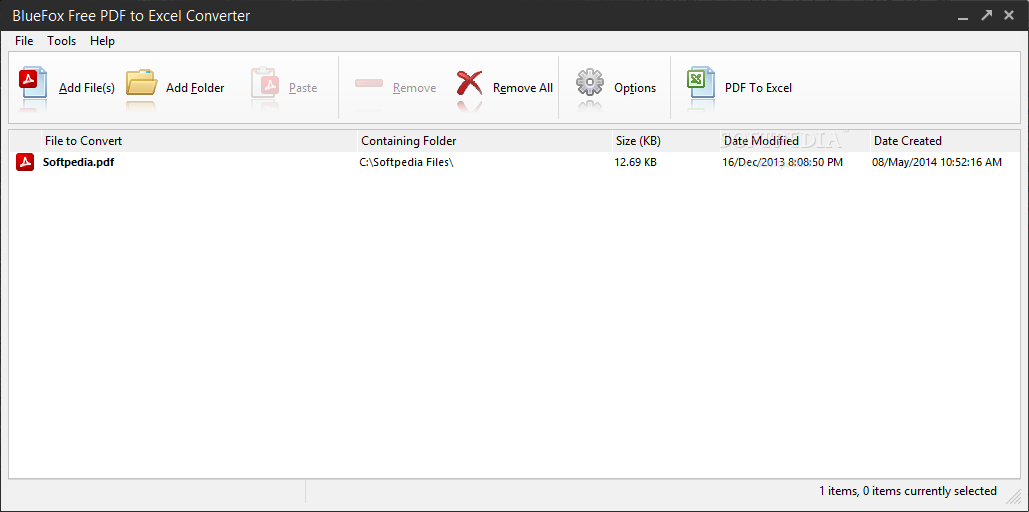Click the Paste label
The height and width of the screenshot is (512, 1029).
(x=303, y=88)
